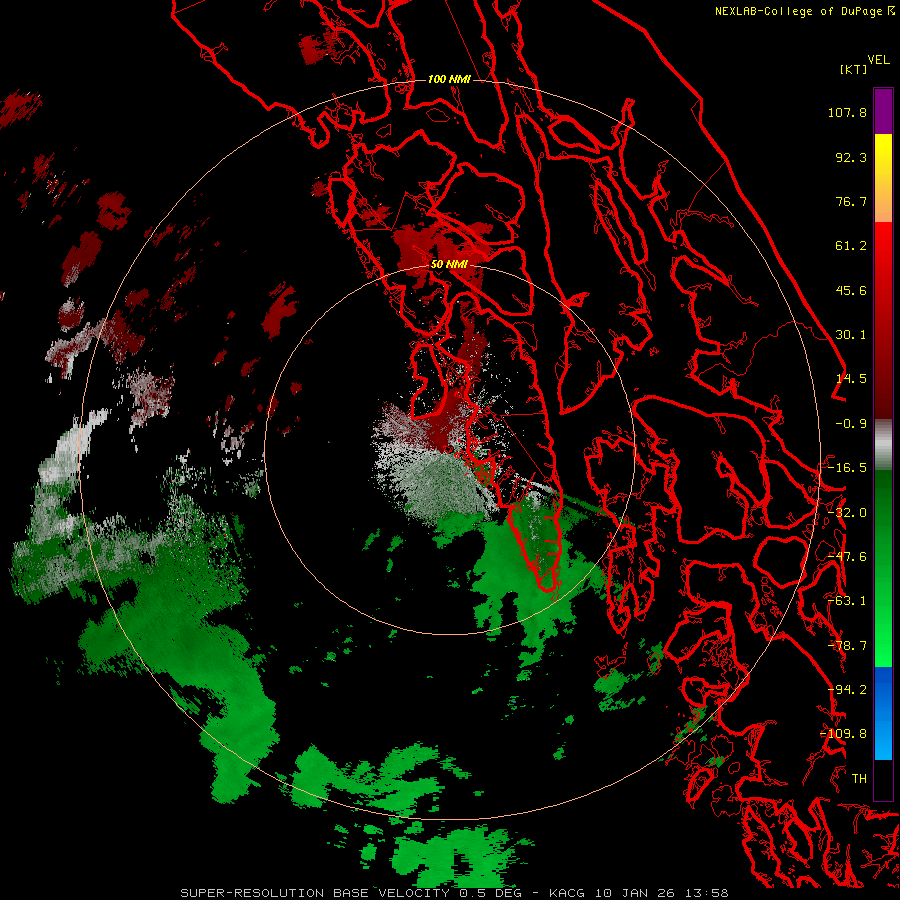
Task: Click the -109.8 scale value
Action: [844, 734]
